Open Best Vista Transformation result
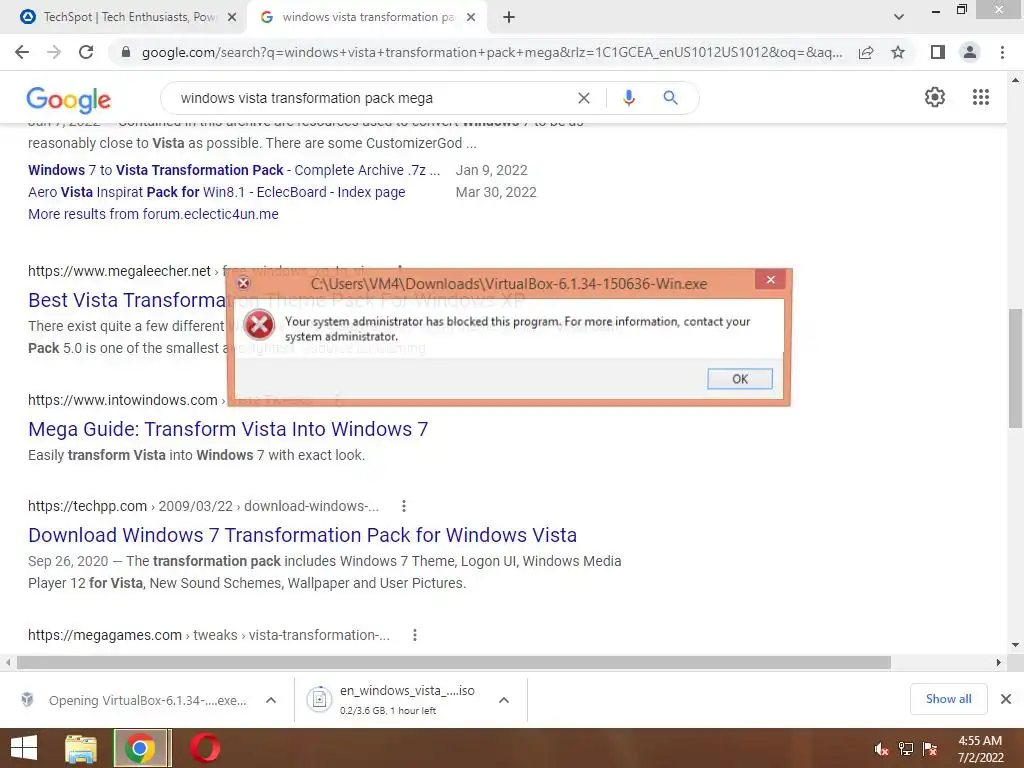This screenshot has height=768, width=1024. tap(127, 300)
